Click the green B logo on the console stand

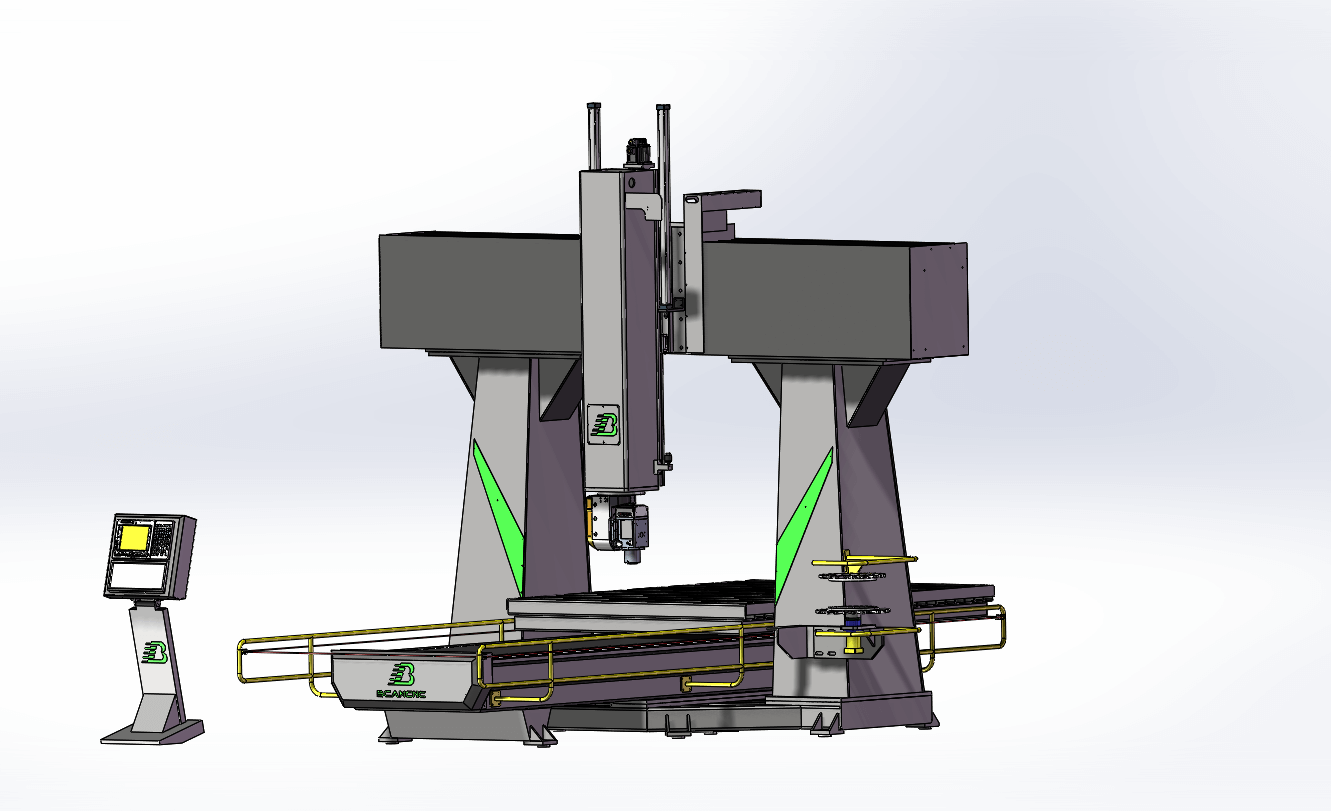point(155,653)
